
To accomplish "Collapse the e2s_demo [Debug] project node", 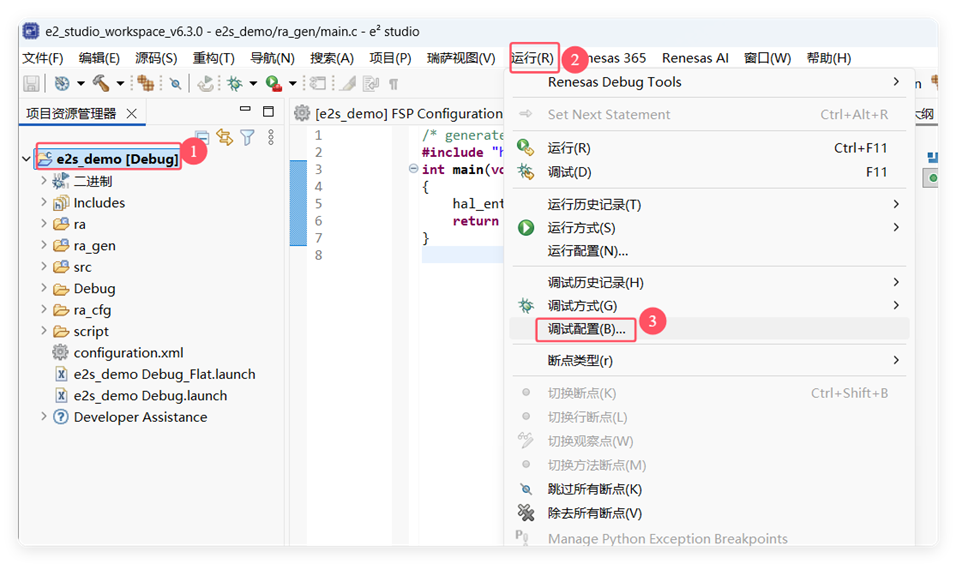I will (26, 159).
